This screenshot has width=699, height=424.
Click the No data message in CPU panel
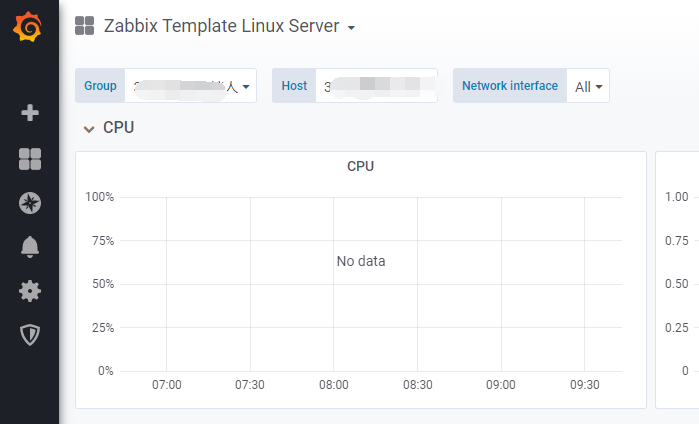361,261
